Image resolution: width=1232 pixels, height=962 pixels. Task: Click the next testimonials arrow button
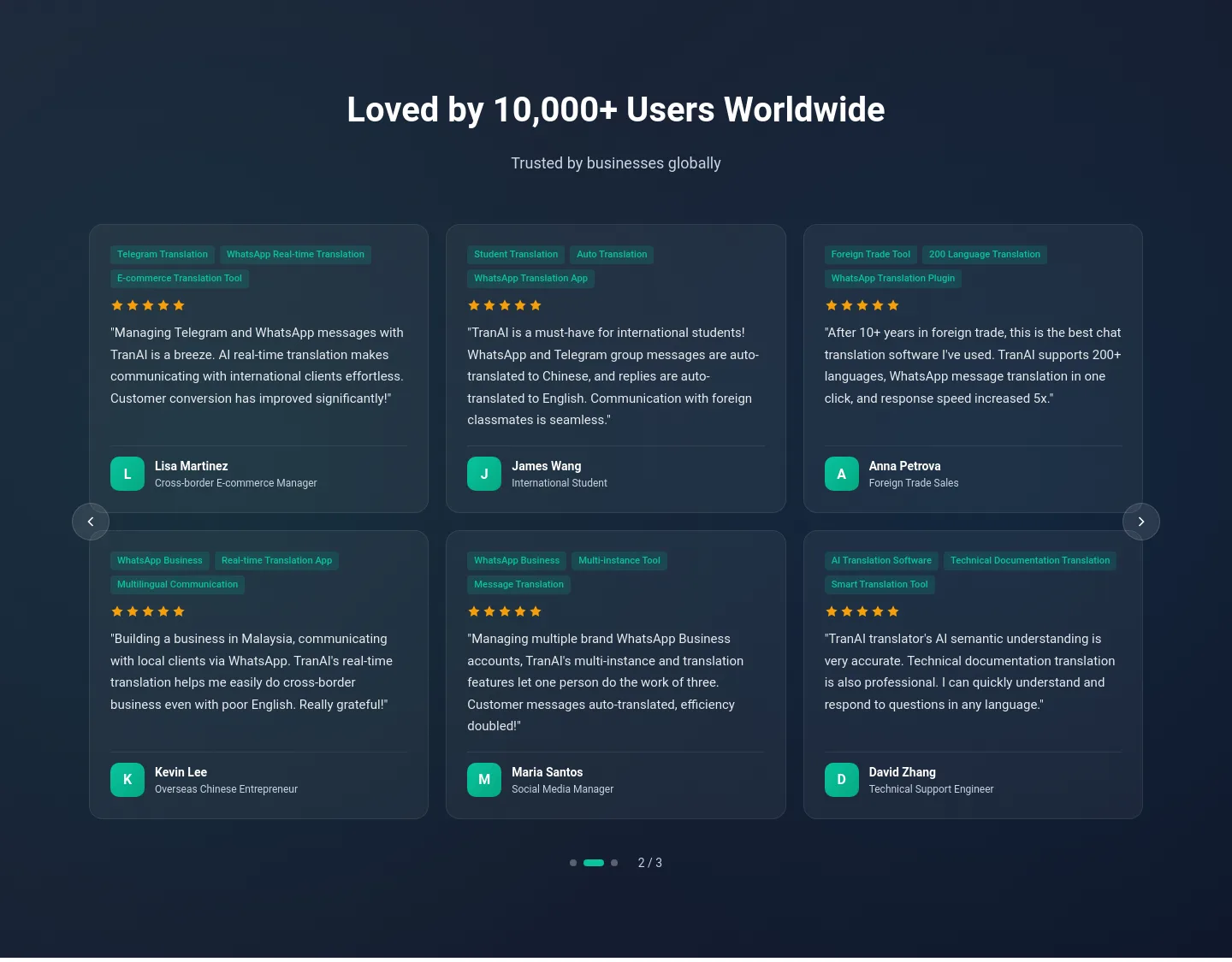pos(1141,522)
